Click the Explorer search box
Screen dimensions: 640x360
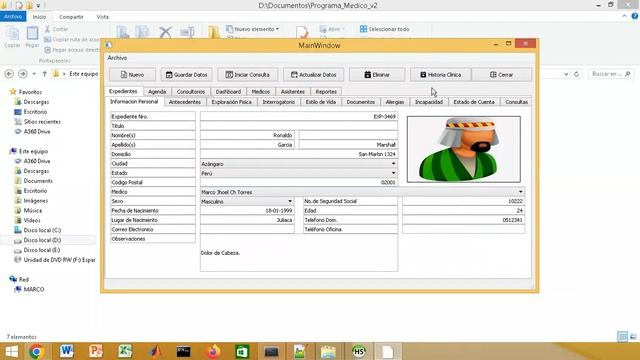(x=611, y=74)
